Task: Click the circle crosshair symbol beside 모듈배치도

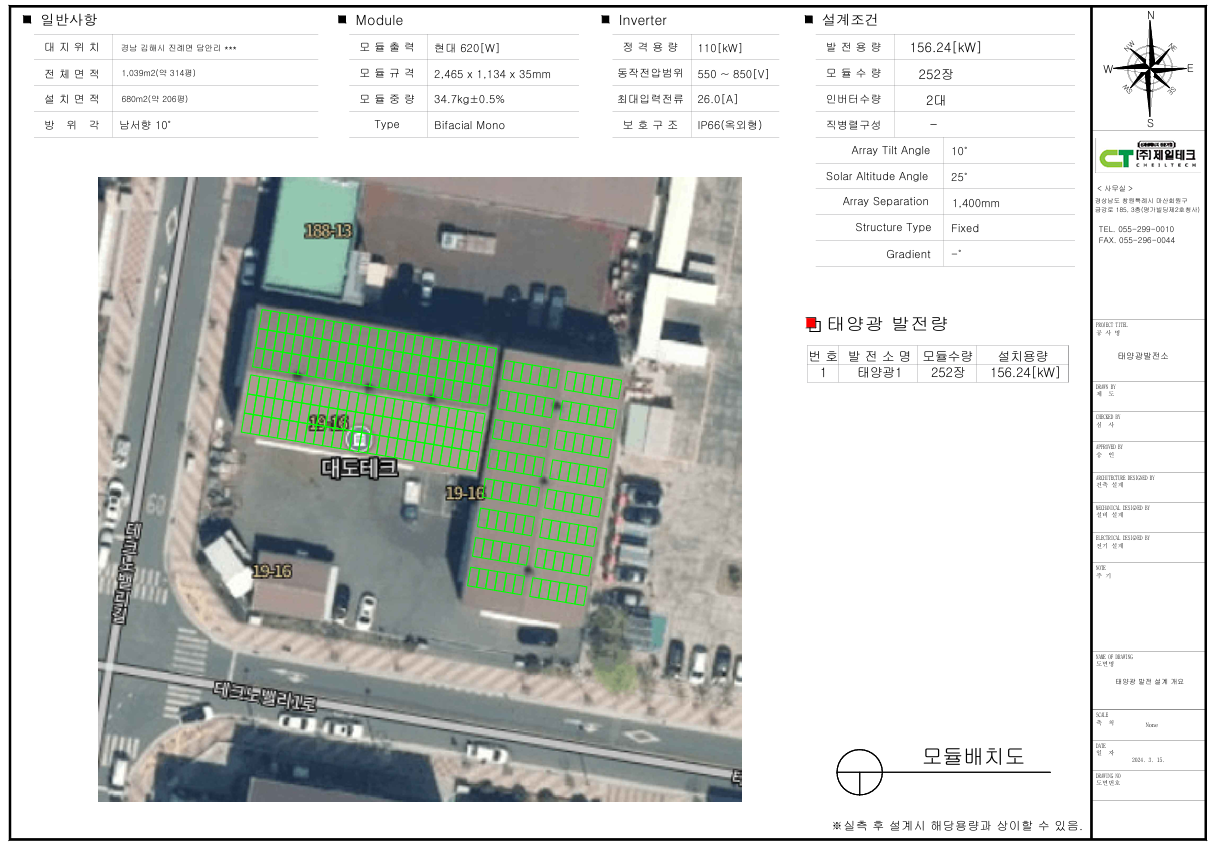Action: point(859,772)
